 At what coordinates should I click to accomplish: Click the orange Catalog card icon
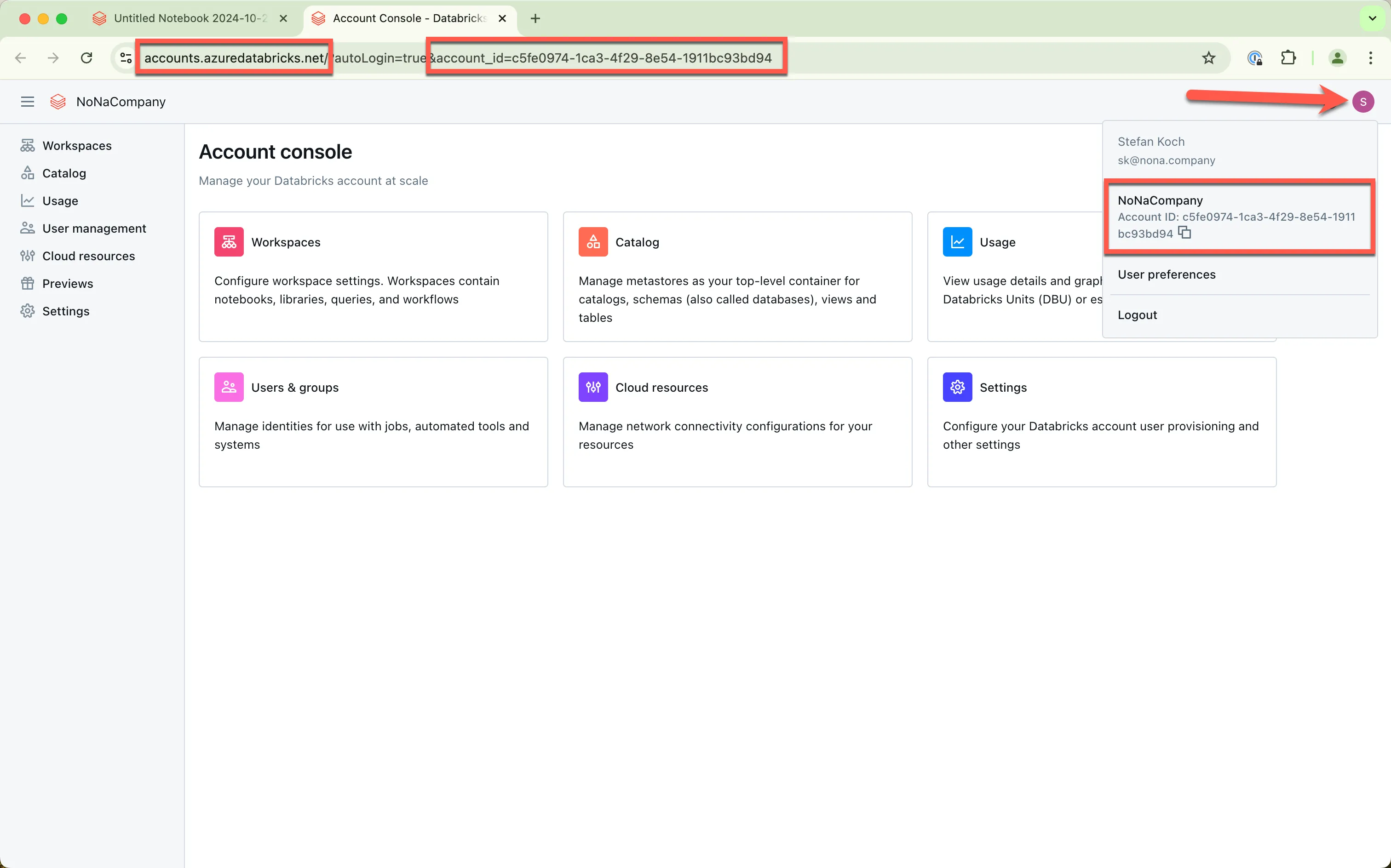click(593, 242)
